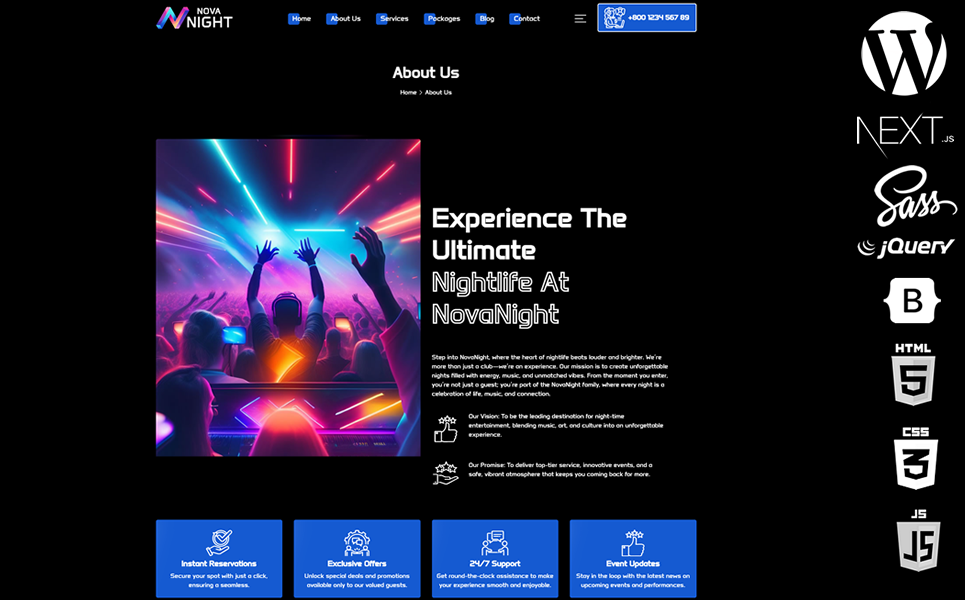The image size is (965, 600).
Task: Click the CSS3 shield icon
Action: coord(916,458)
